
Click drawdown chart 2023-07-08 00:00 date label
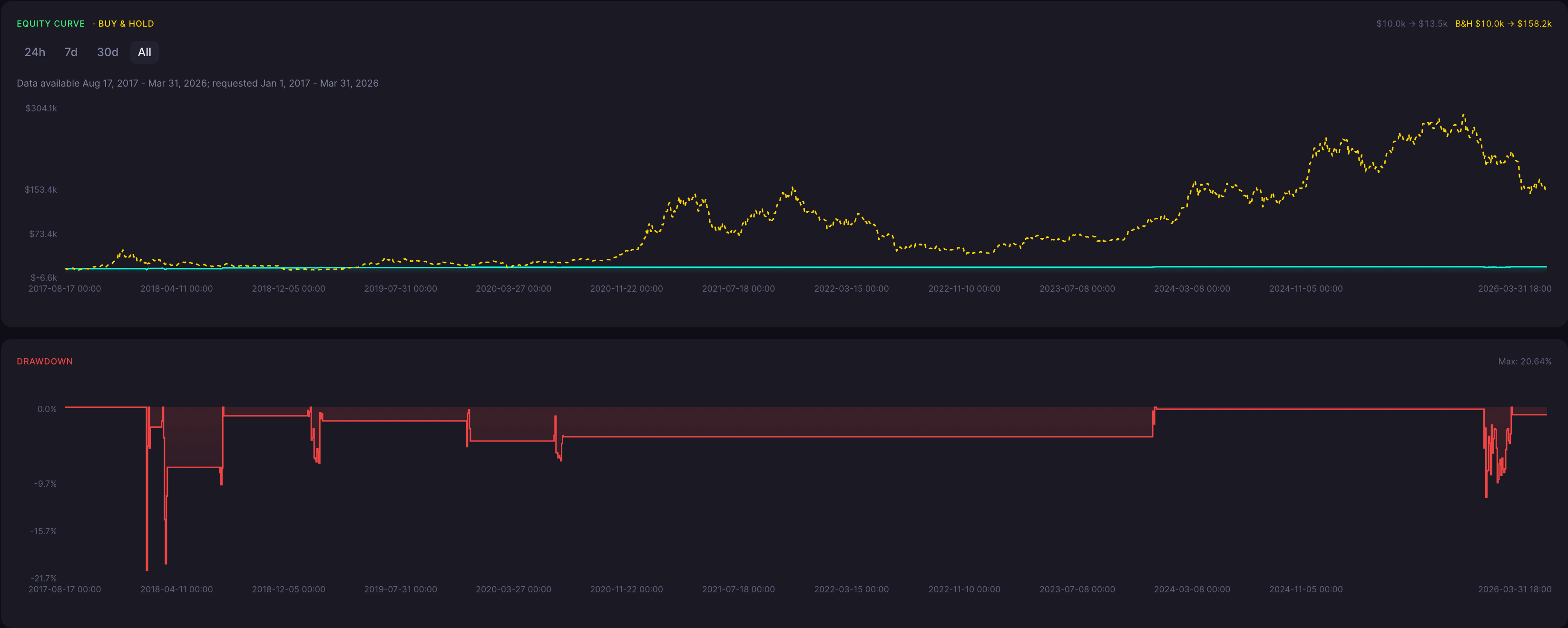[1077, 589]
